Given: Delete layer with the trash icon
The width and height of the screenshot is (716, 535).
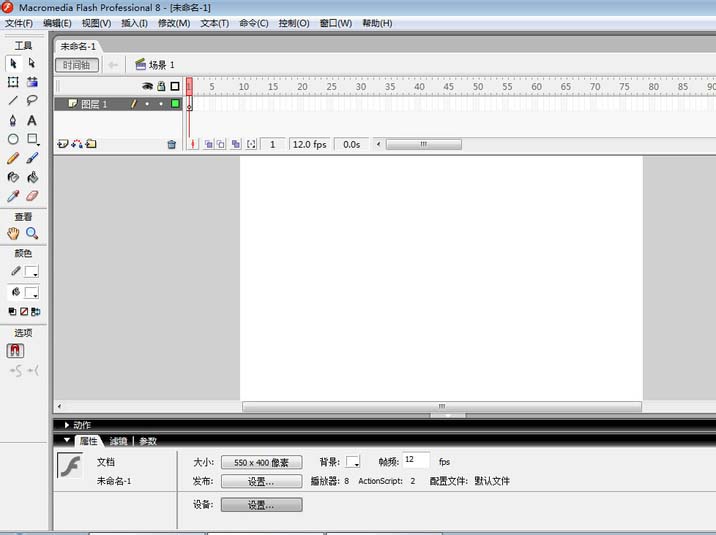Looking at the screenshot, I should click(172, 145).
